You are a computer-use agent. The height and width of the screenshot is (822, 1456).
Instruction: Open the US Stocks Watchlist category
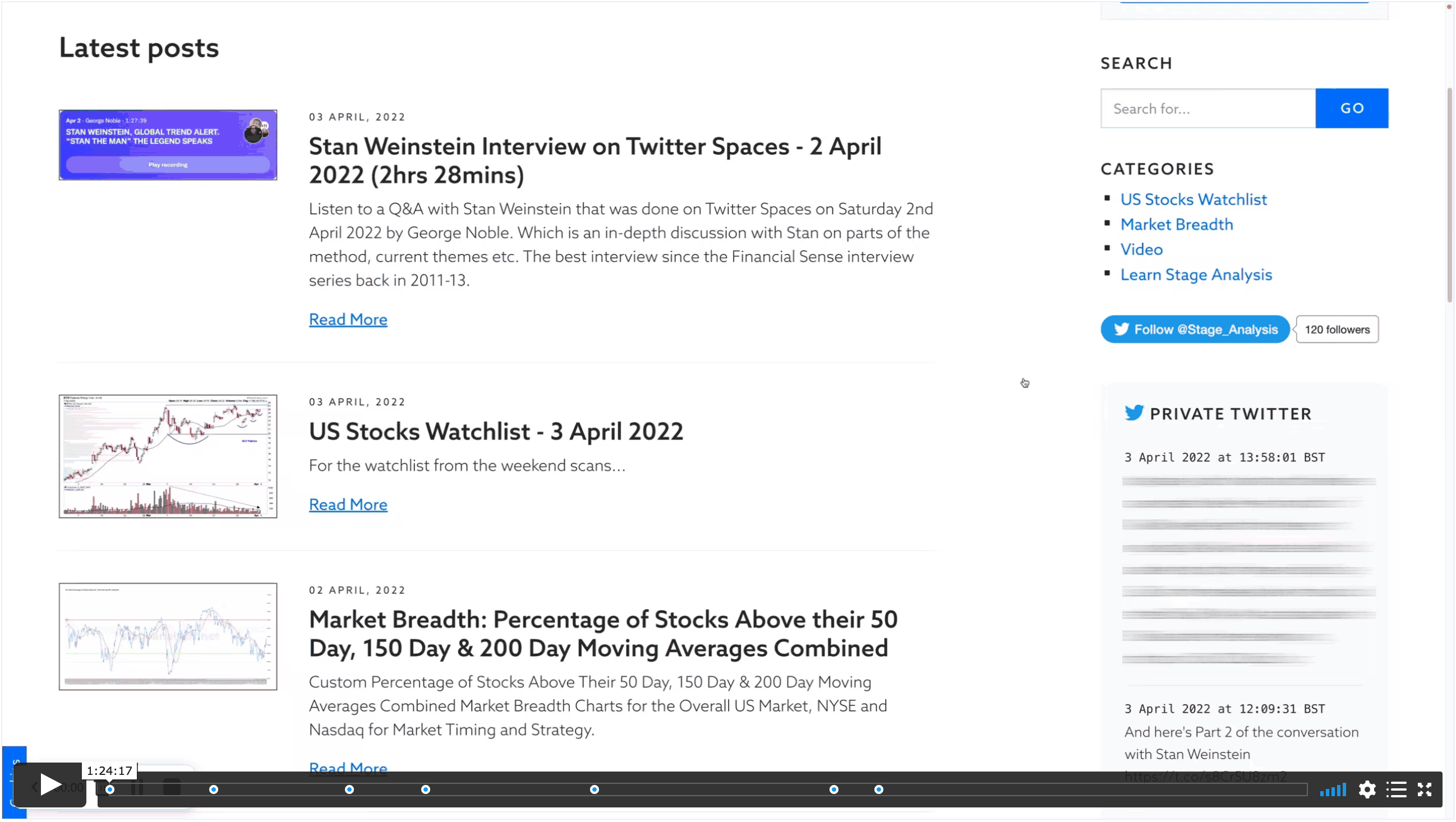(1193, 200)
